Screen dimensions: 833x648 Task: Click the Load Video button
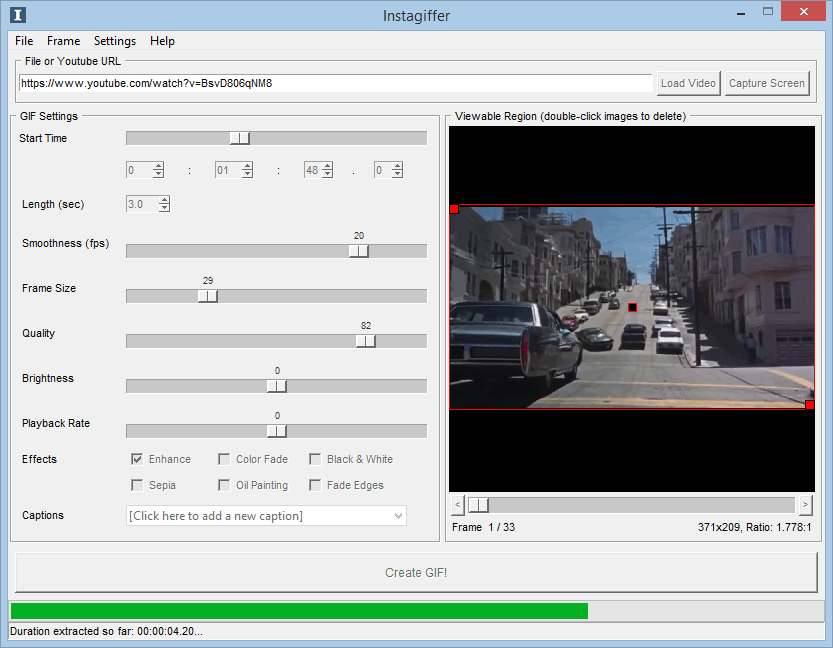coord(688,83)
